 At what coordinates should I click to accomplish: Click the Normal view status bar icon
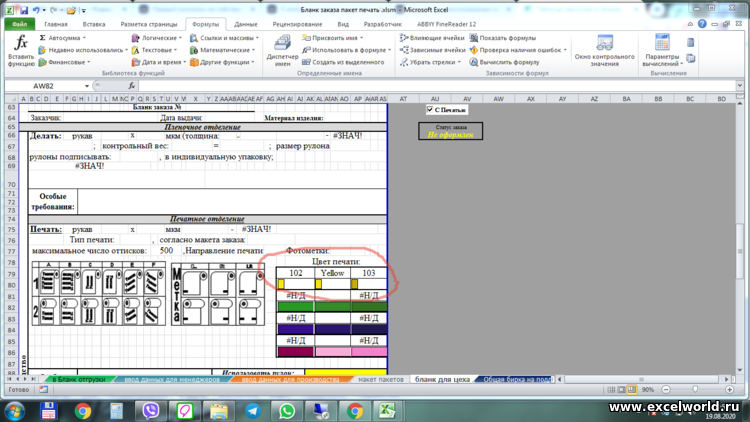(611, 389)
